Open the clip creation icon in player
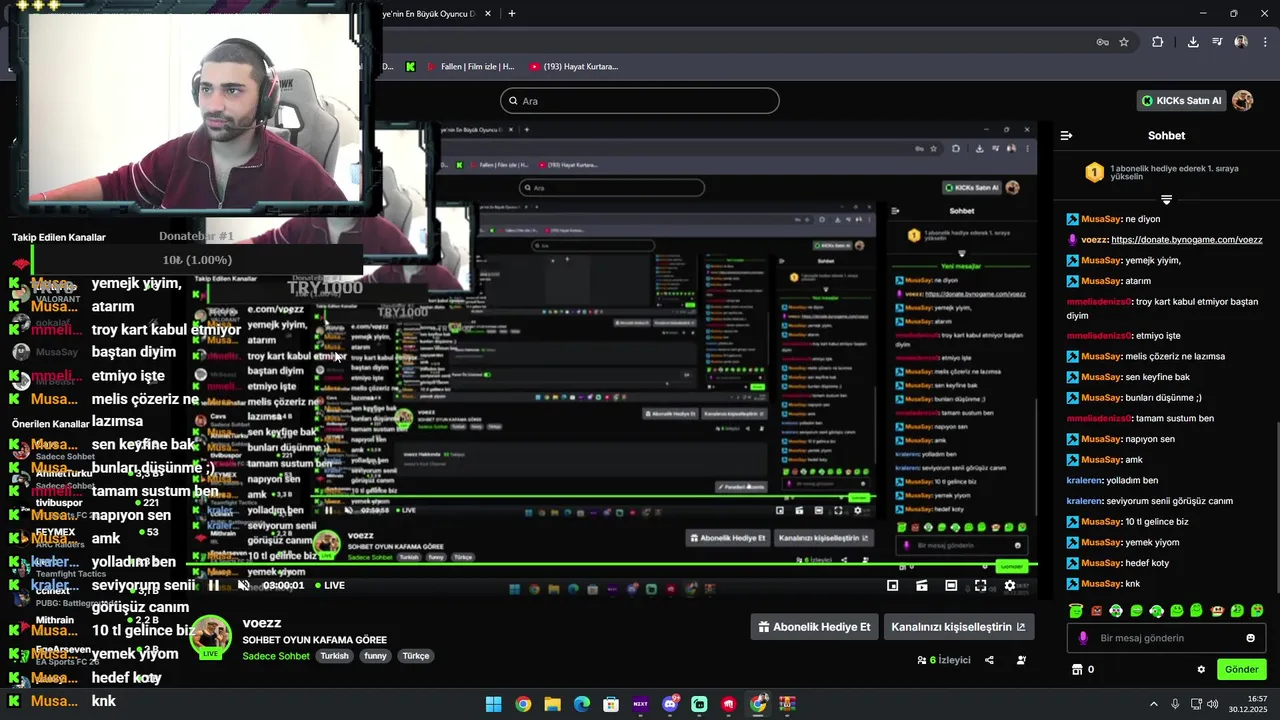The height and width of the screenshot is (720, 1280). (922, 586)
